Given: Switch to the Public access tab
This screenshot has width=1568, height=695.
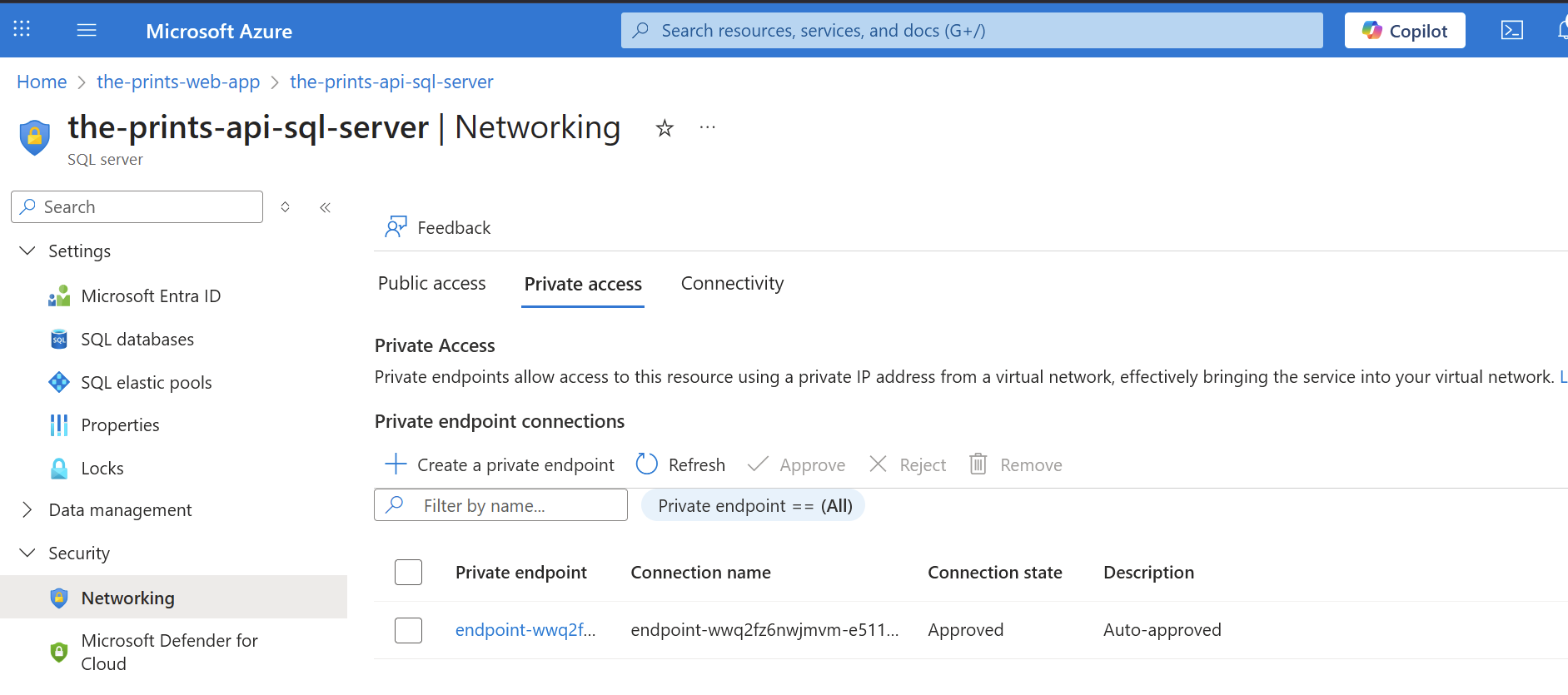Looking at the screenshot, I should pyautogui.click(x=431, y=284).
